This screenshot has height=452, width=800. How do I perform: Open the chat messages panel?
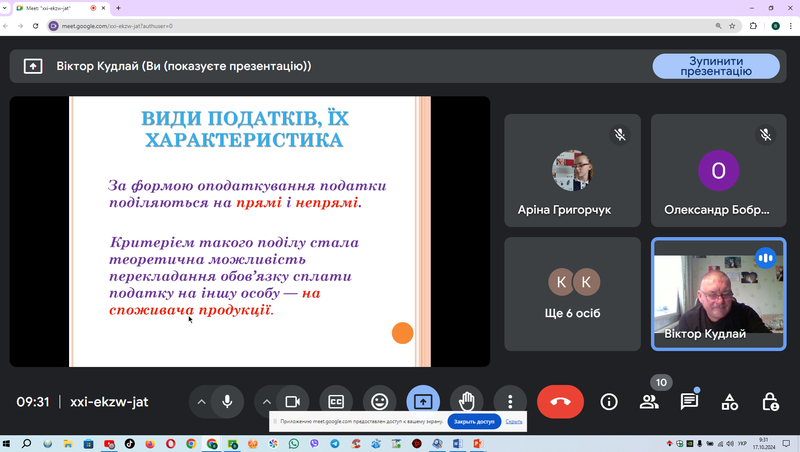689,402
